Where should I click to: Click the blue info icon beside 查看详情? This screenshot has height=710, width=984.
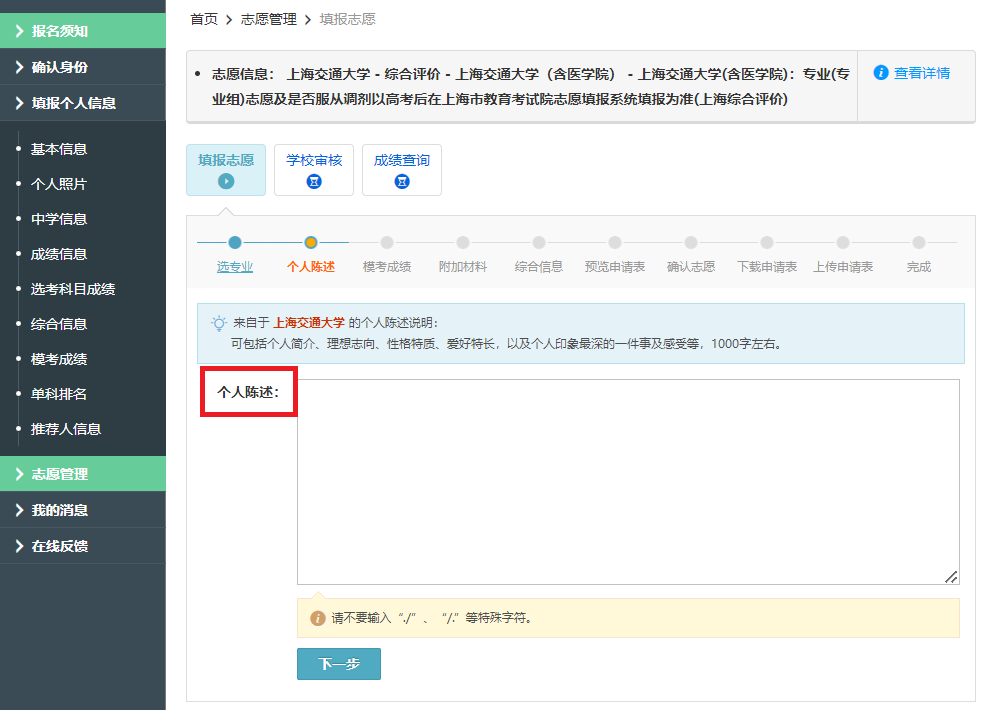point(881,73)
